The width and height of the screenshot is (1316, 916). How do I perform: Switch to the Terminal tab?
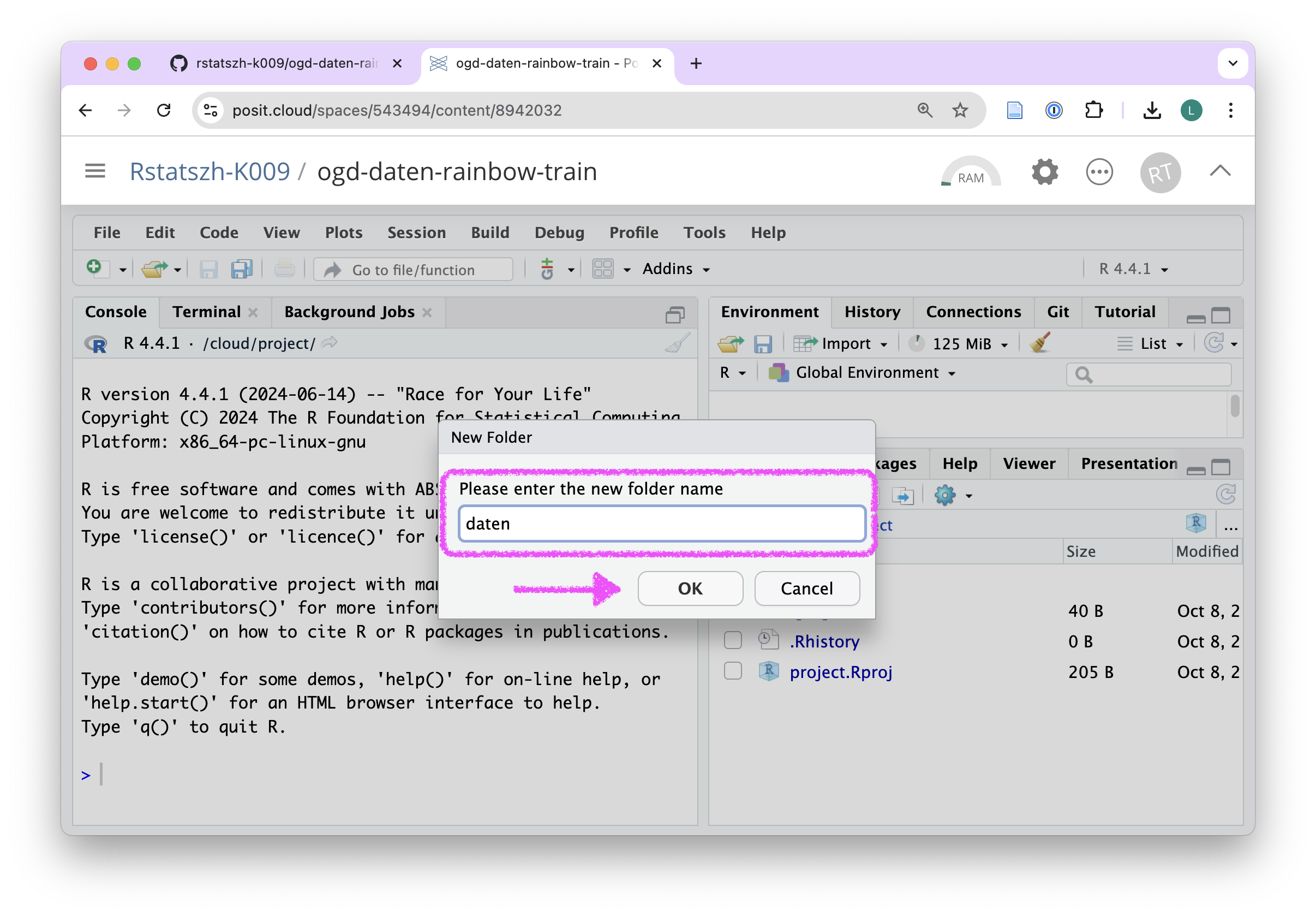tap(206, 312)
